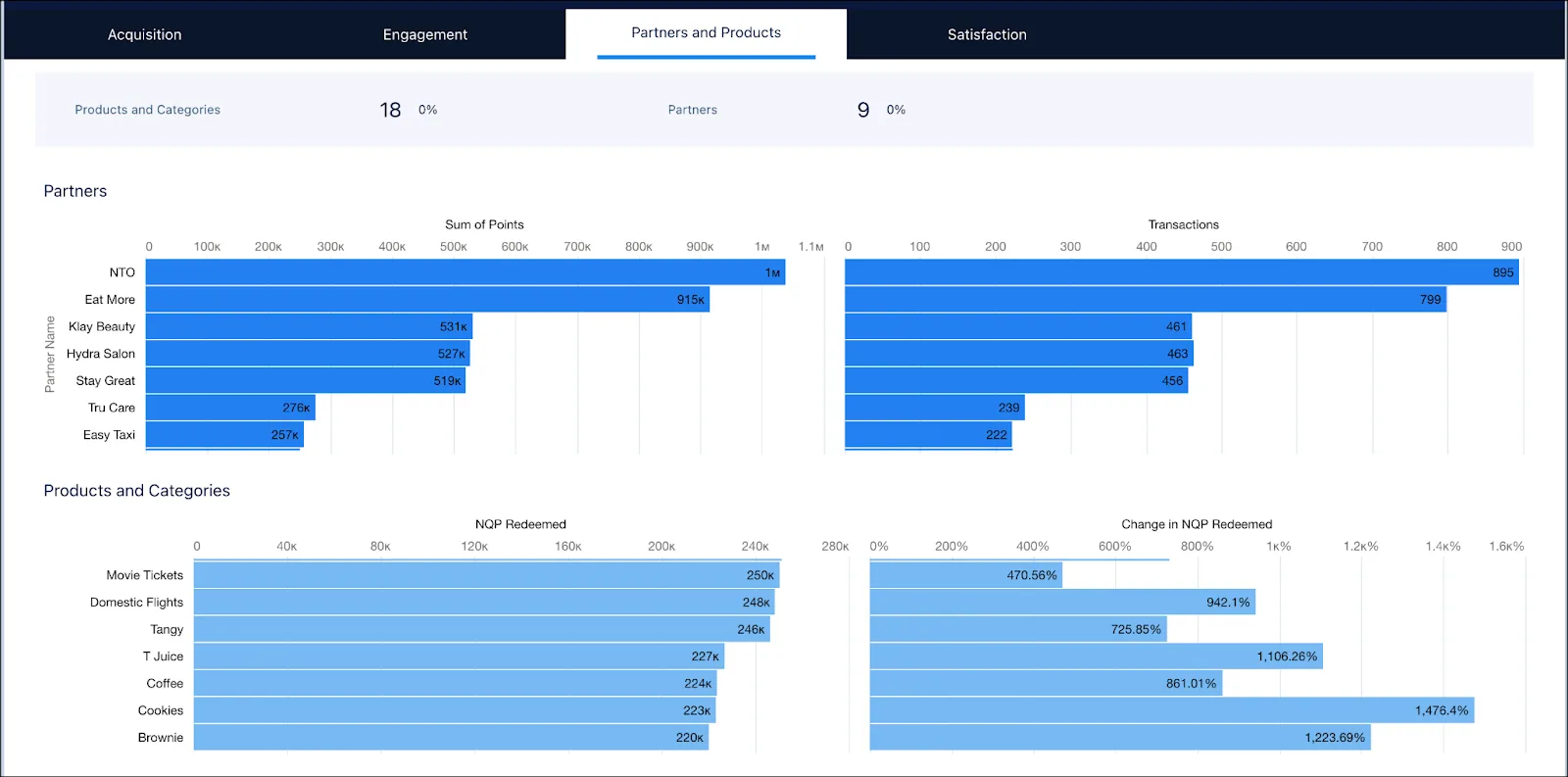Click the 895 transactions bar for NTO
This screenshot has height=777, width=1568.
(1182, 272)
